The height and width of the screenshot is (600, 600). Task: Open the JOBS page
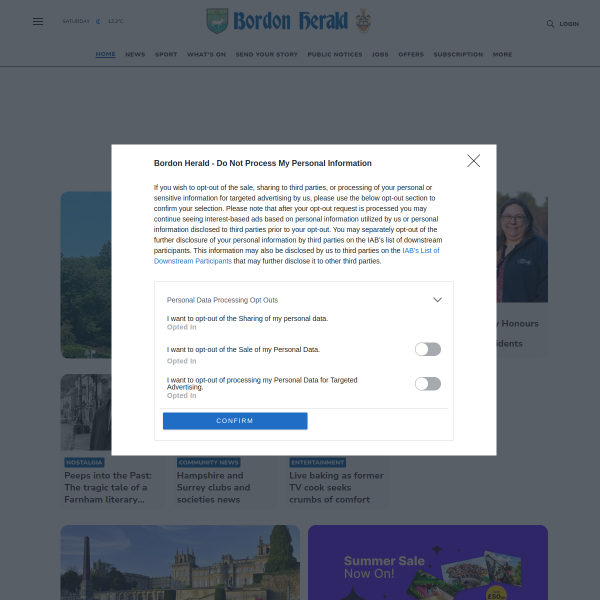click(380, 54)
